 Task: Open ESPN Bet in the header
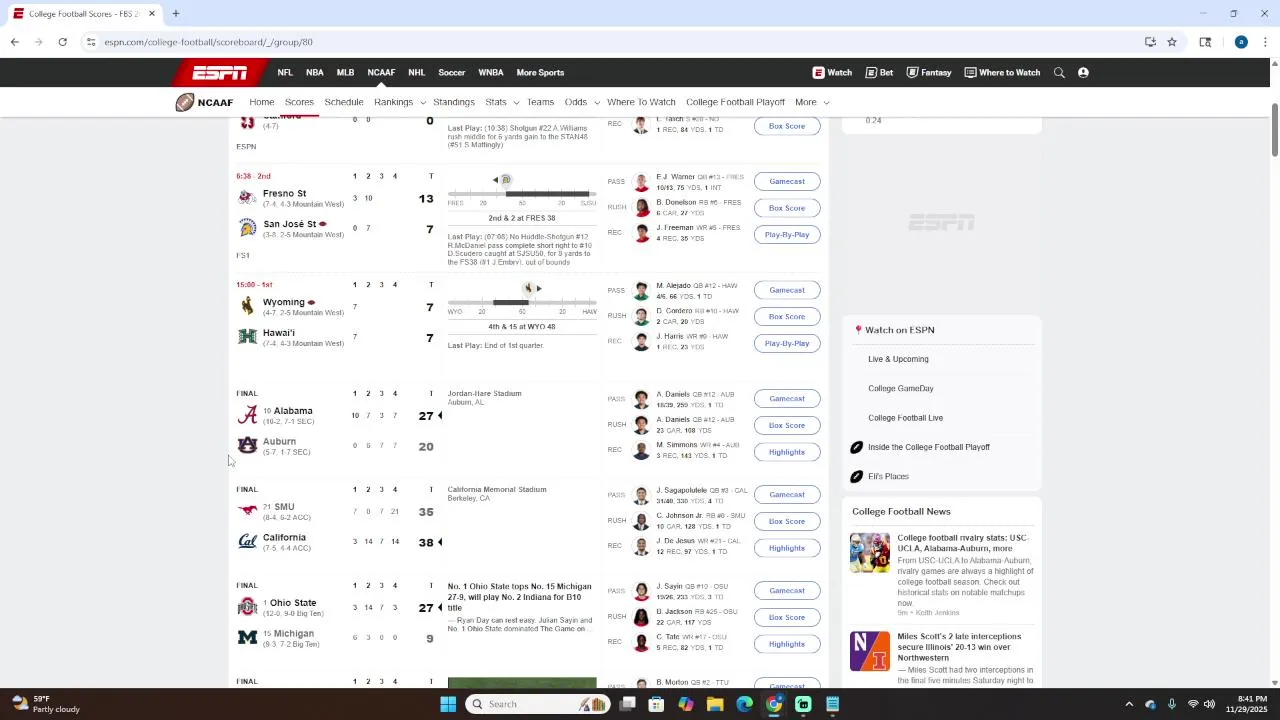coord(880,72)
